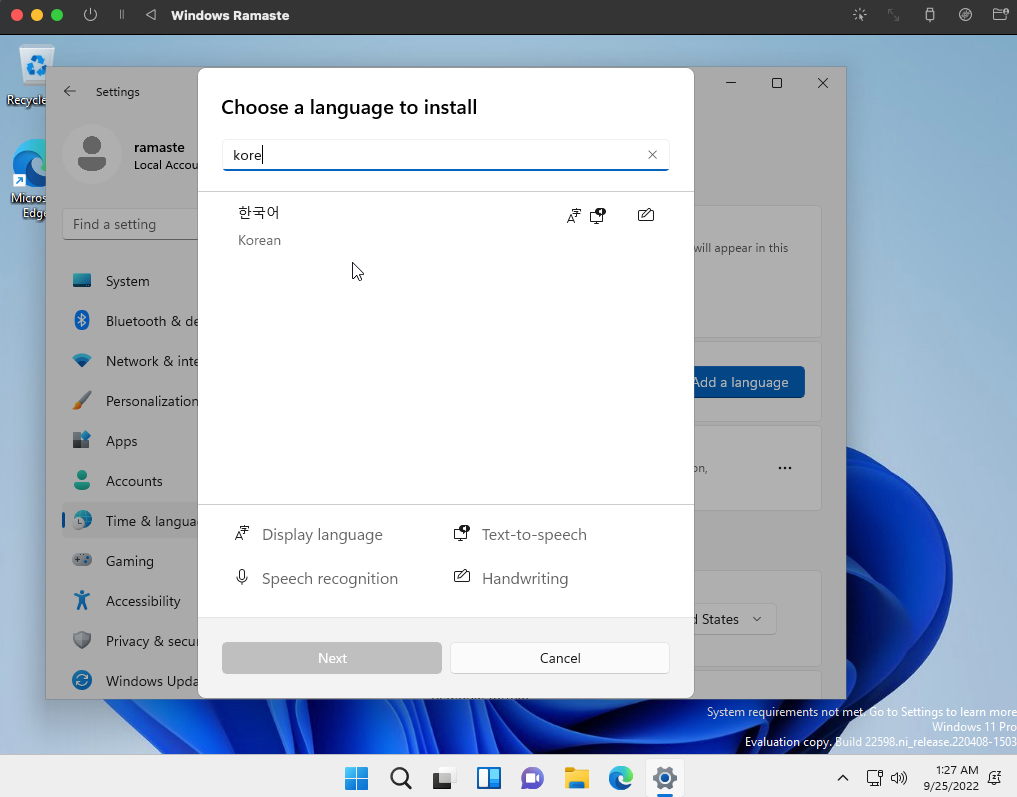1017x797 pixels.
Task: Click the Settings gear on taskbar
Action: click(x=665, y=778)
